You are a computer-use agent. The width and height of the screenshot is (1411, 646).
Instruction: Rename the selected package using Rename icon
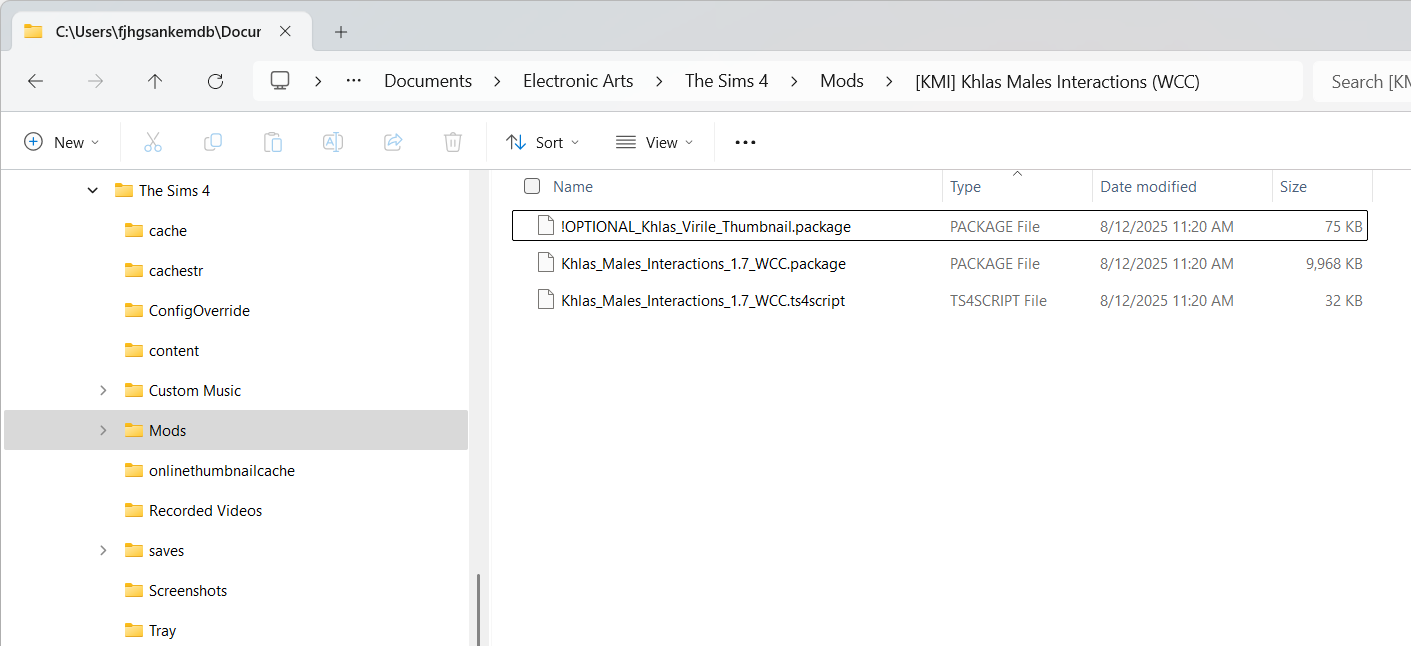coord(332,142)
